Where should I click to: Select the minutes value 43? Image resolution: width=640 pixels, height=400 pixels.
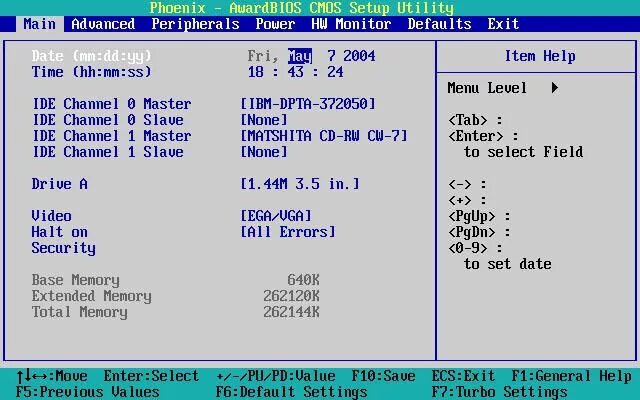pos(296,72)
